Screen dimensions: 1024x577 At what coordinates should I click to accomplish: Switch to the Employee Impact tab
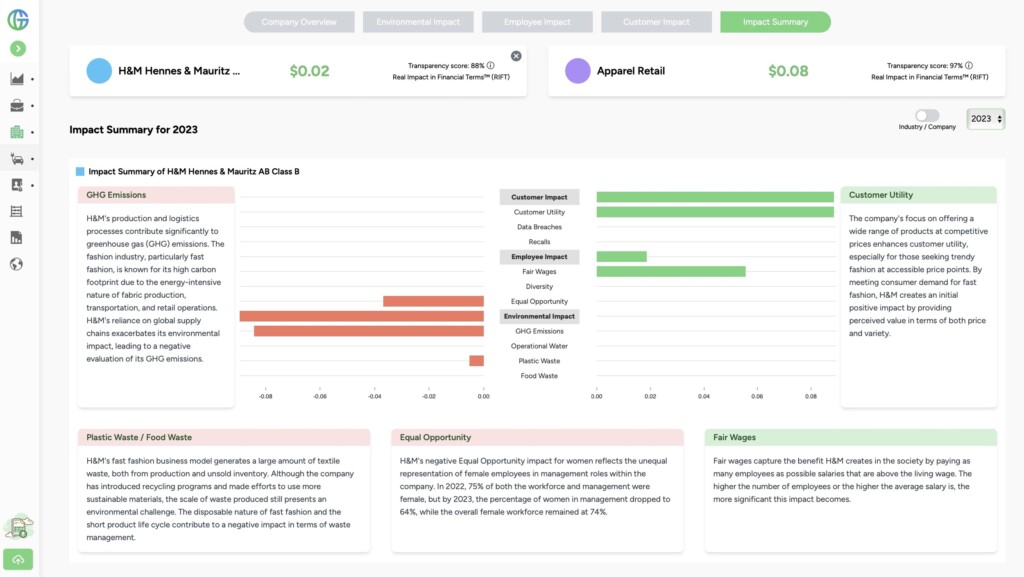point(537,22)
